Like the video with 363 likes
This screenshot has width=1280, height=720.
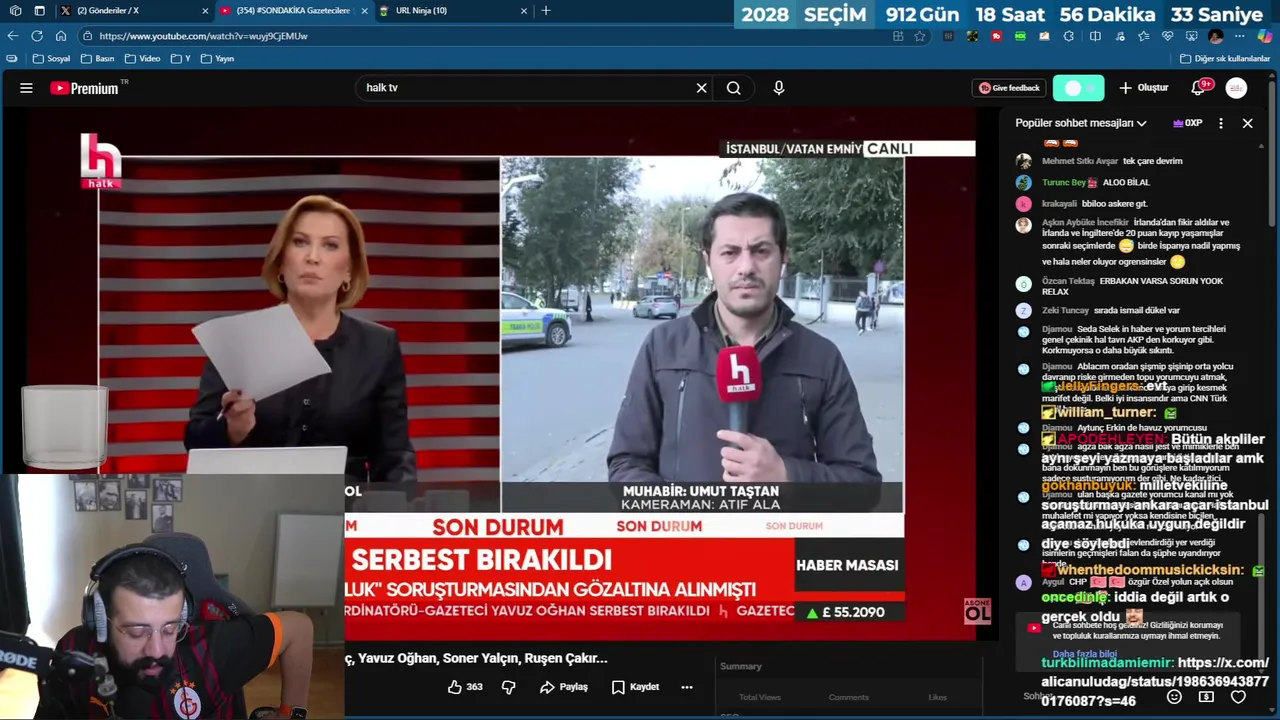(465, 687)
